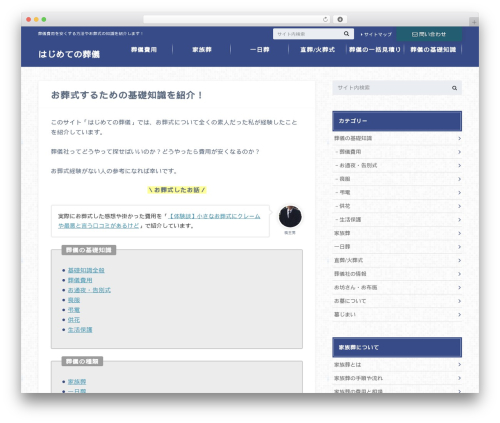This screenshot has height=423, width=500.
Task: Open a new browser tab with the plus icon
Action: click(474, 22)
